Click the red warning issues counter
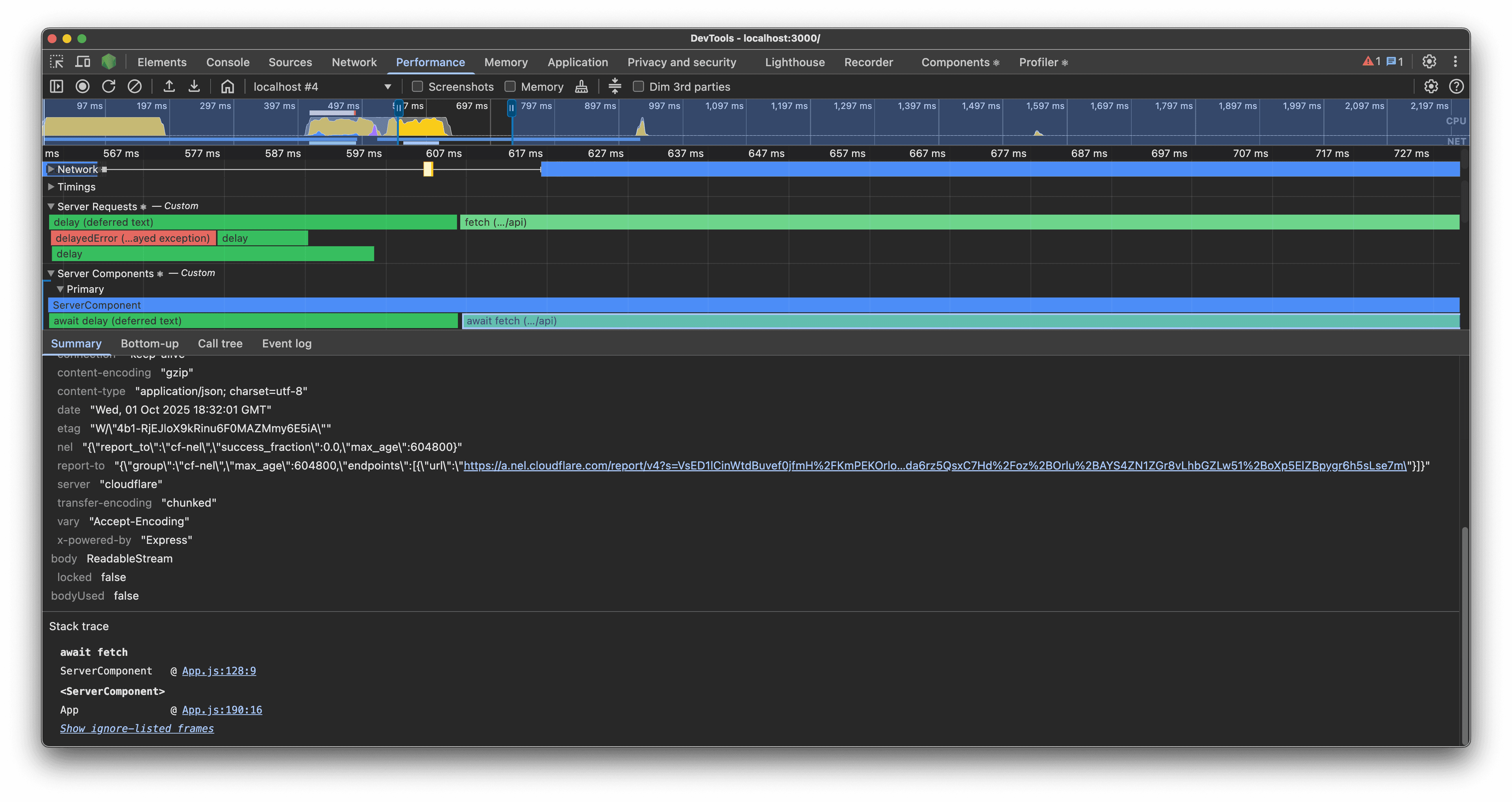Image resolution: width=1512 pixels, height=802 pixels. [x=1372, y=62]
